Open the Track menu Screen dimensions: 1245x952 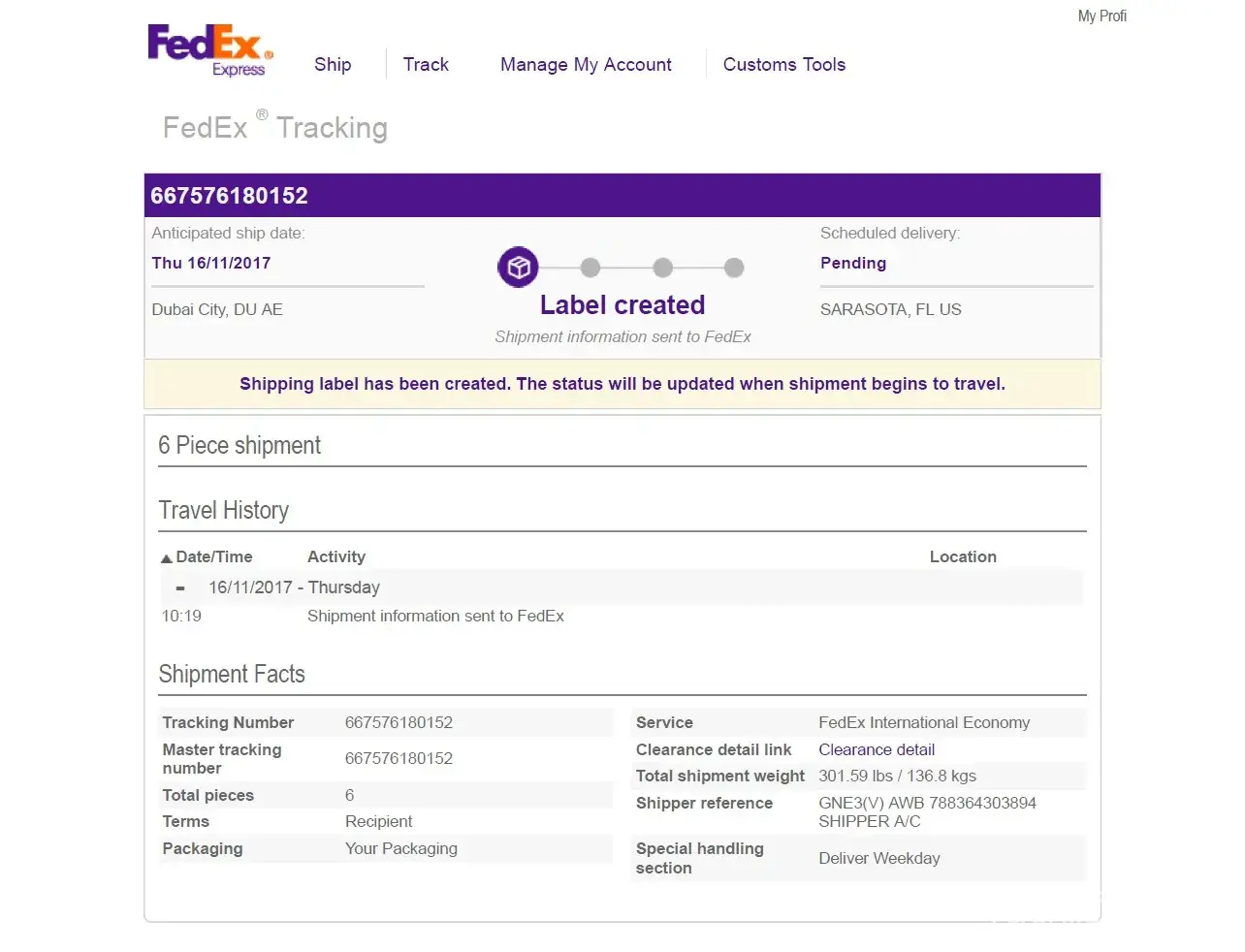pos(426,65)
